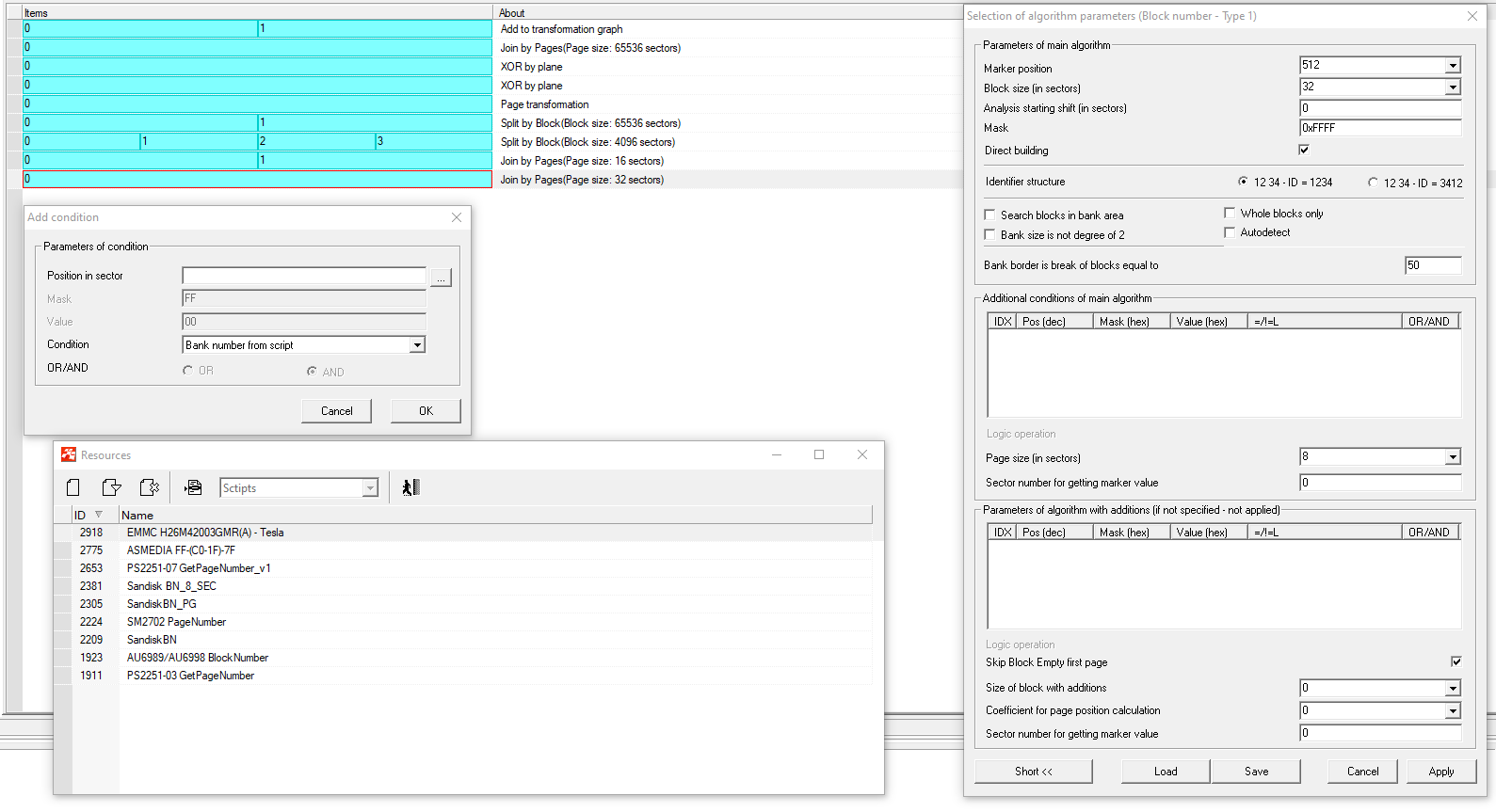Click the browse ellipsis button beside Position in sector
Image resolution: width=1496 pixels, height=812 pixels.
tap(441, 278)
